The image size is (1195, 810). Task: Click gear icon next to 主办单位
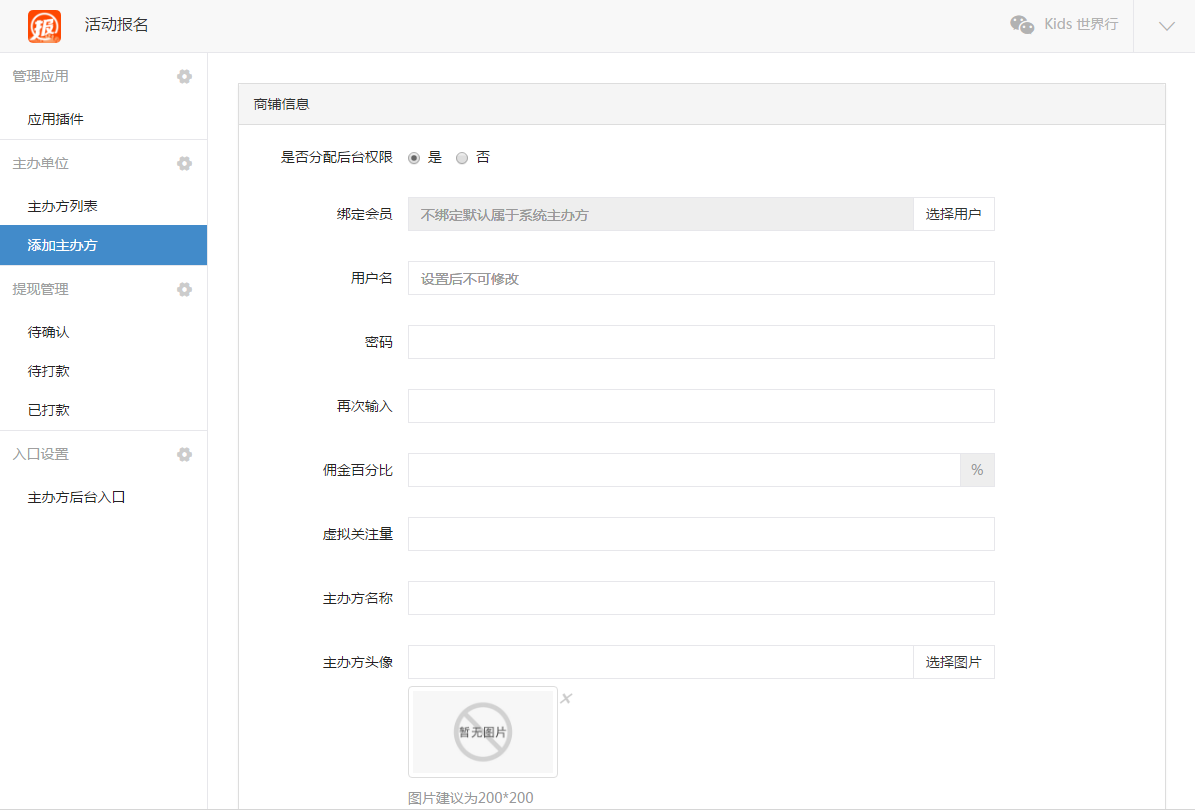pos(184,163)
